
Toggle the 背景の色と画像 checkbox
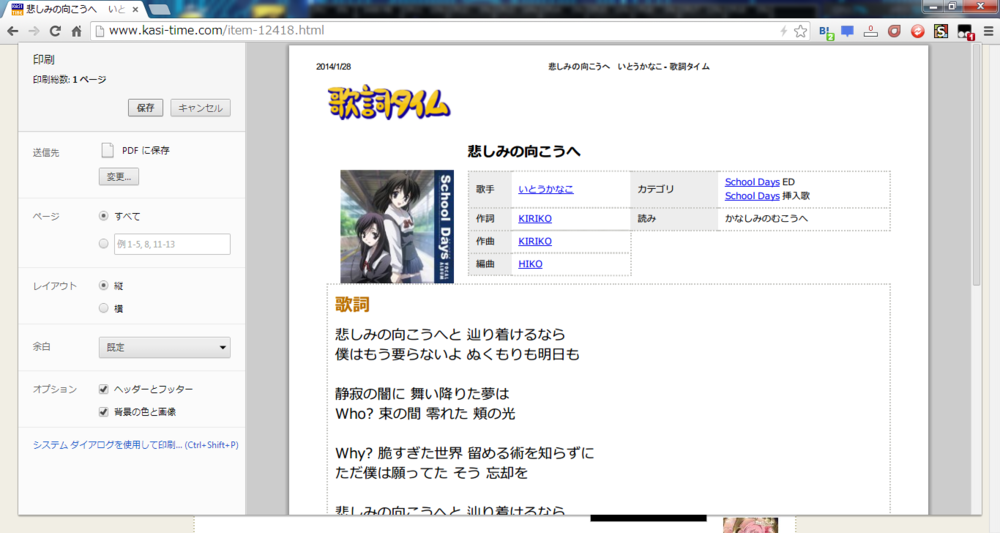click(x=103, y=412)
